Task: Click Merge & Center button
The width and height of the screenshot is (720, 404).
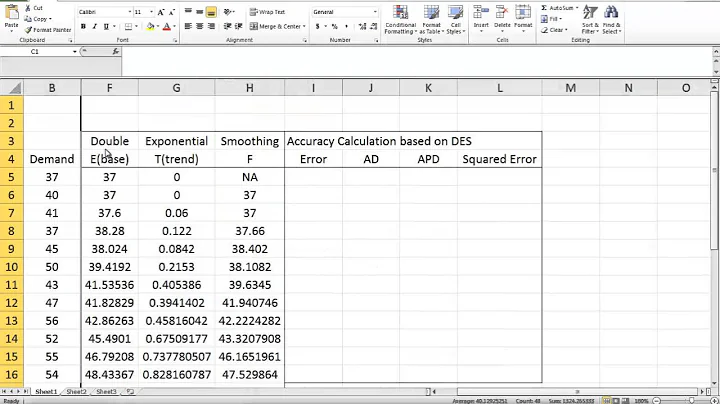Action: click(x=275, y=27)
